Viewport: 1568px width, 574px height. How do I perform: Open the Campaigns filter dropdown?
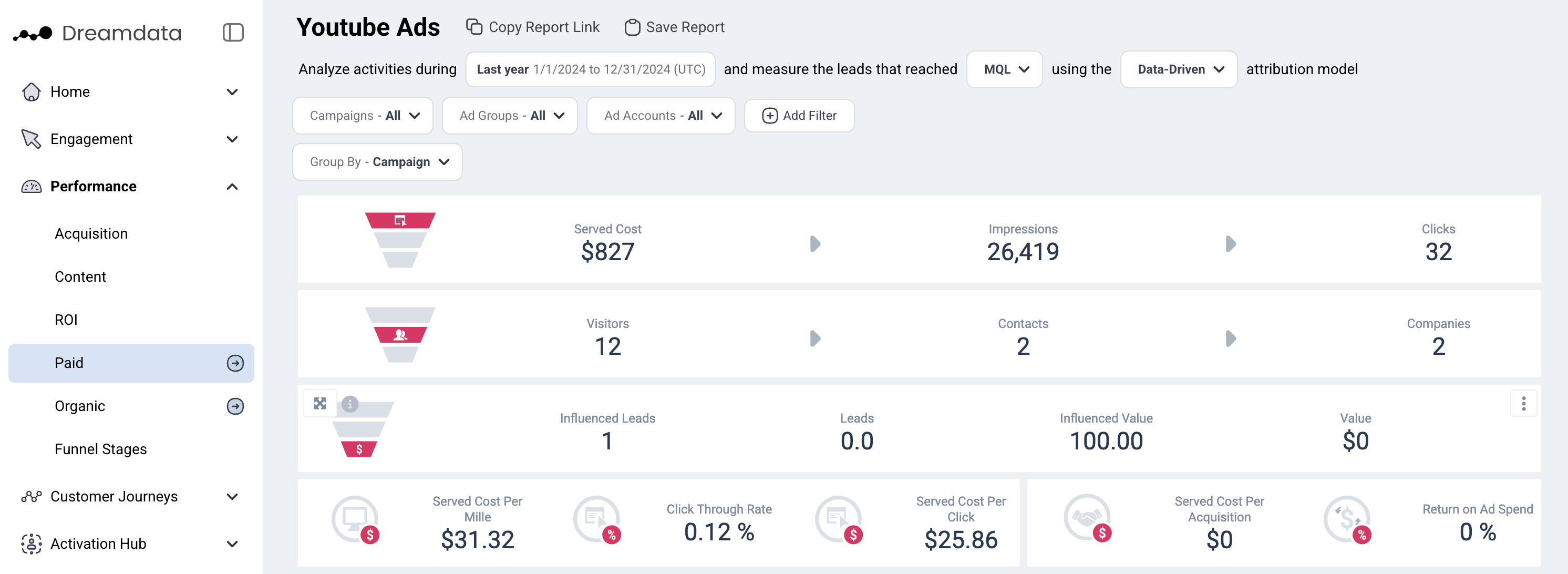coord(363,116)
